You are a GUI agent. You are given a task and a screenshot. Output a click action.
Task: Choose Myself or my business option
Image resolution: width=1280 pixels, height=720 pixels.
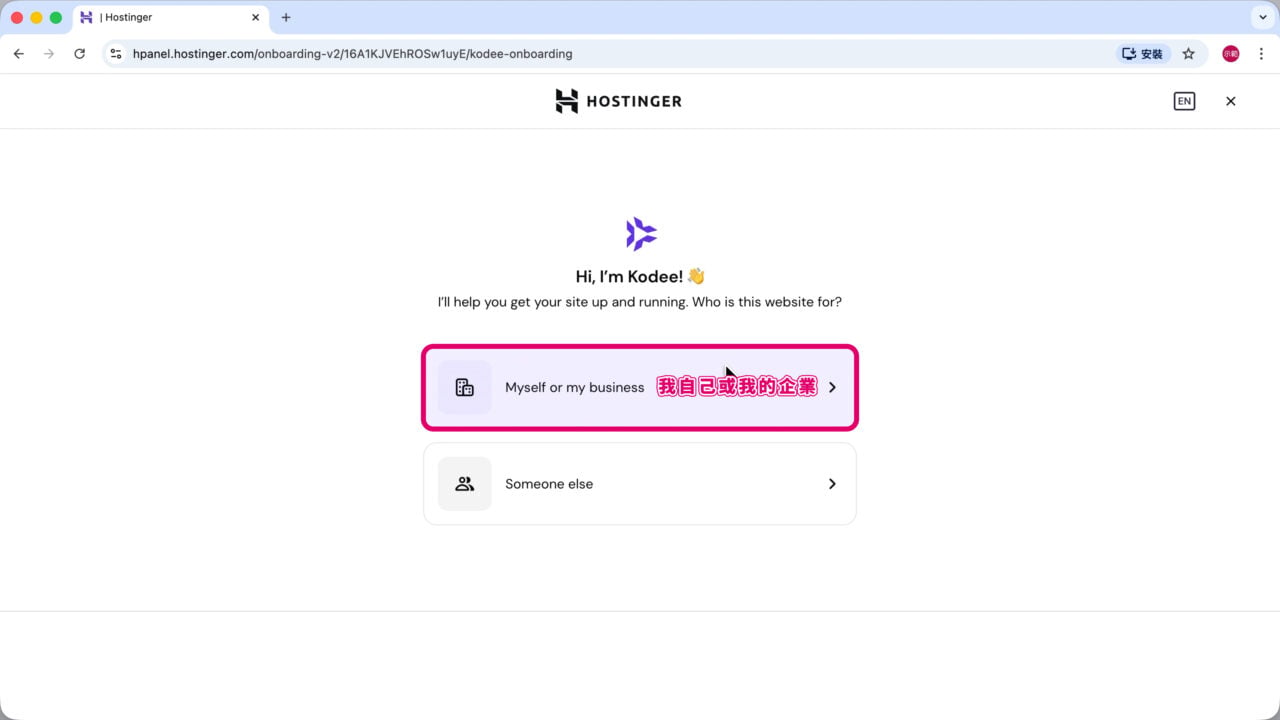tap(640, 388)
